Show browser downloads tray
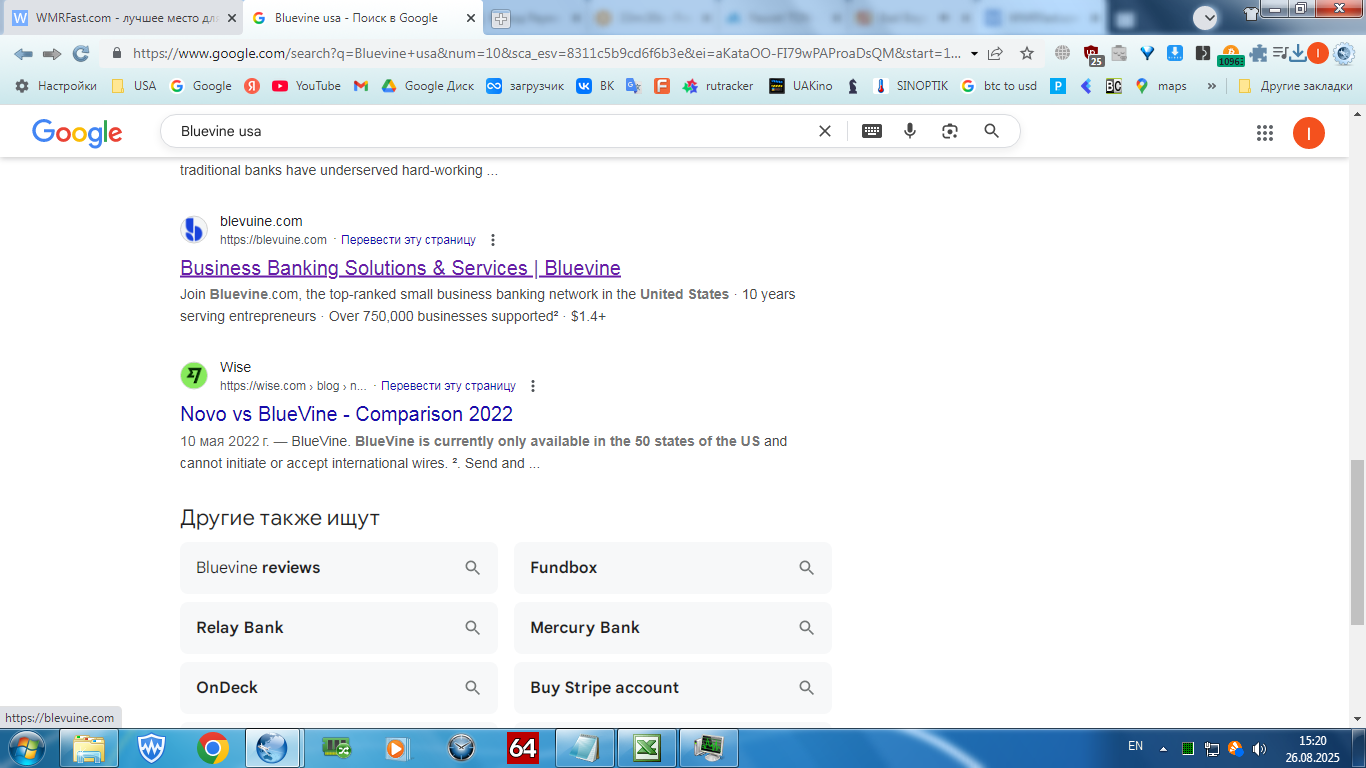 (1298, 54)
